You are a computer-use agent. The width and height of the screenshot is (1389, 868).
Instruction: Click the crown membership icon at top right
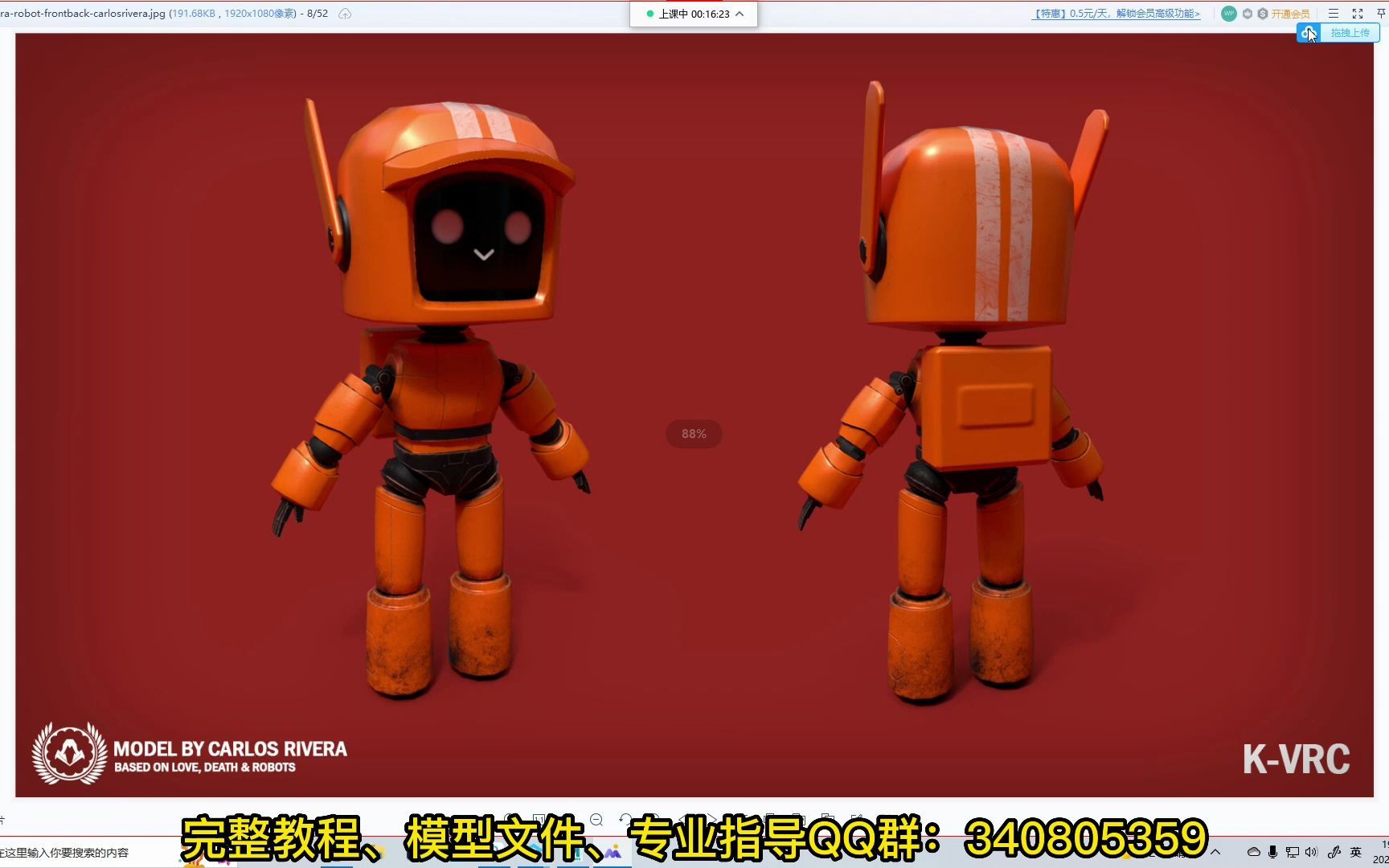coord(1247,14)
